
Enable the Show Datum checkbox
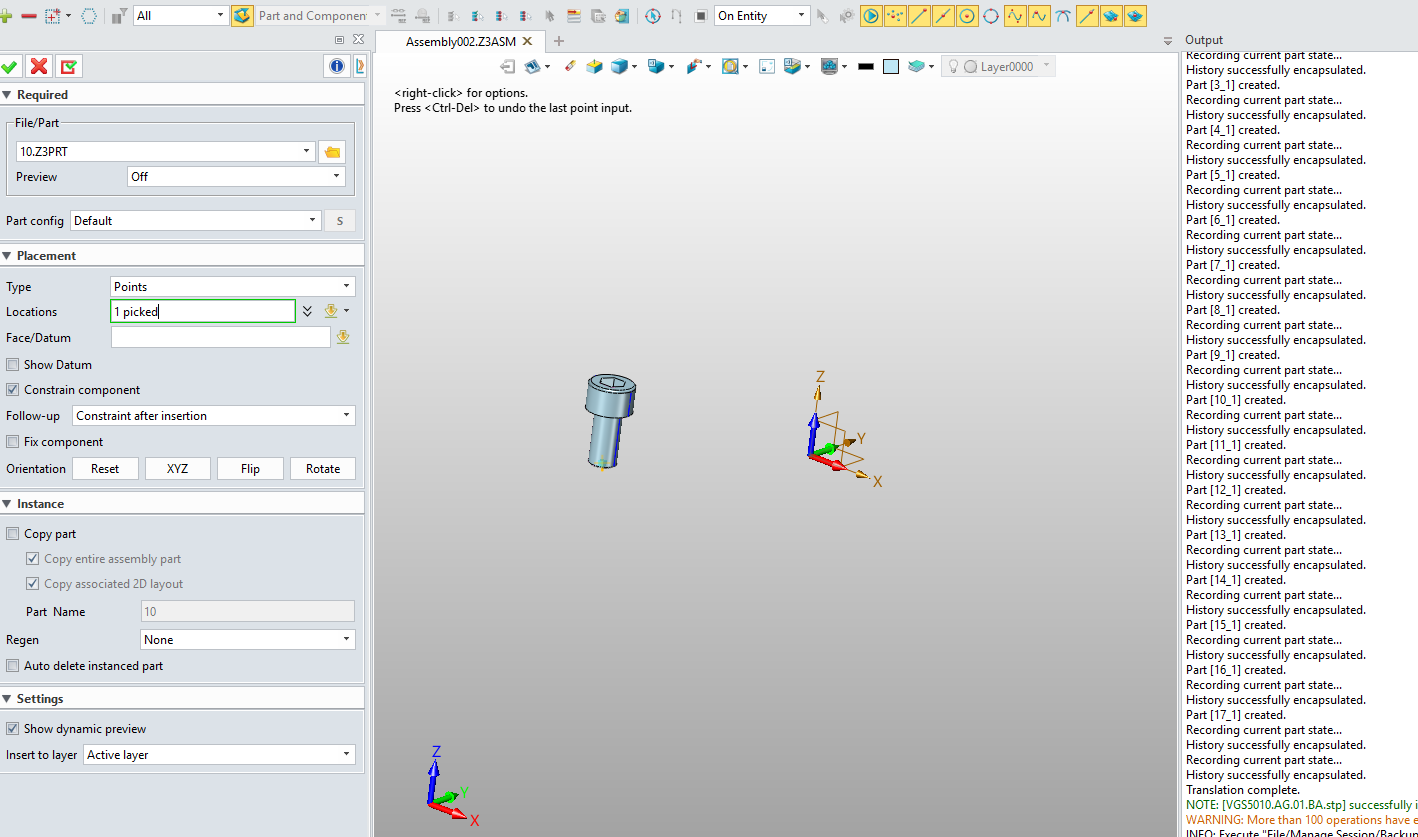(x=13, y=365)
